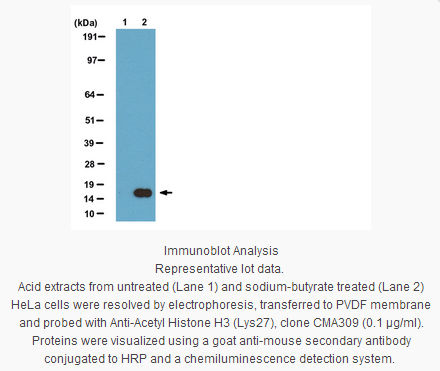The width and height of the screenshot is (440, 371).
Task: Click the Representative lot data text
Action: (219, 269)
